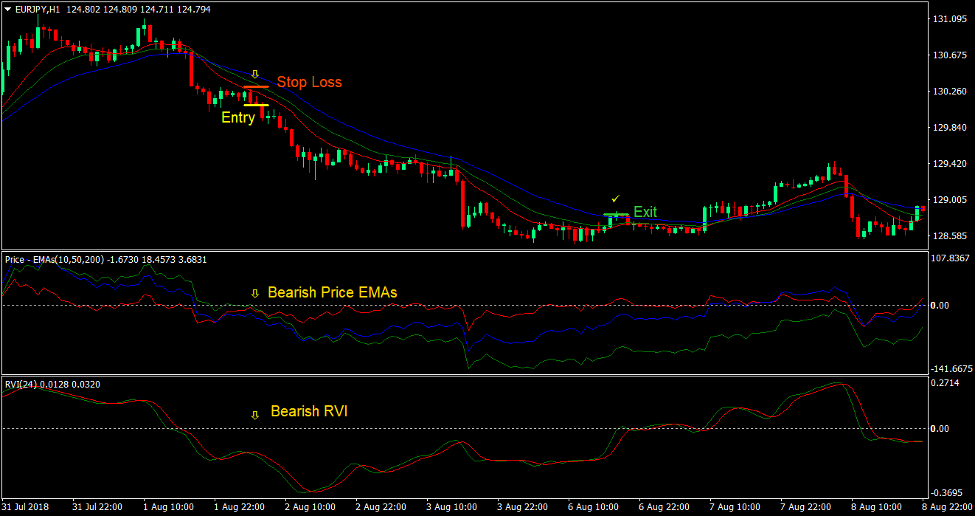The image size is (977, 516).
Task: Select the down arrow beside Bearish Price EMAs
Action: click(x=254, y=293)
